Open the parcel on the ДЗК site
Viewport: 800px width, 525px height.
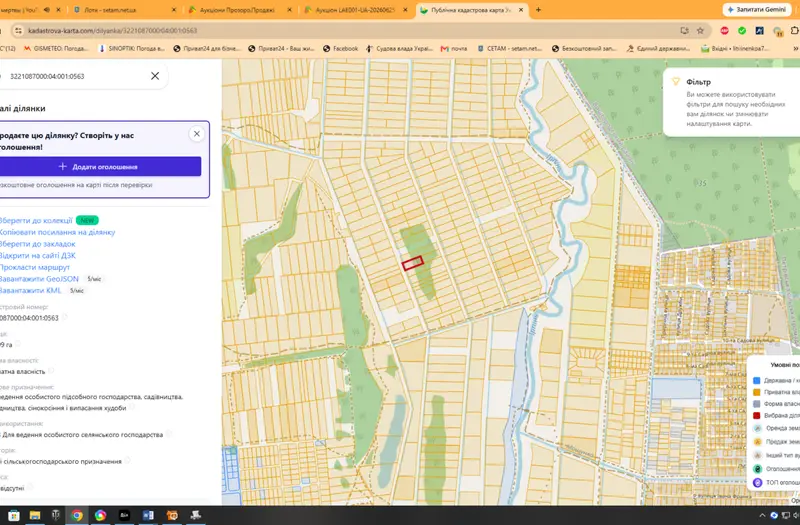pyautogui.click(x=37, y=256)
